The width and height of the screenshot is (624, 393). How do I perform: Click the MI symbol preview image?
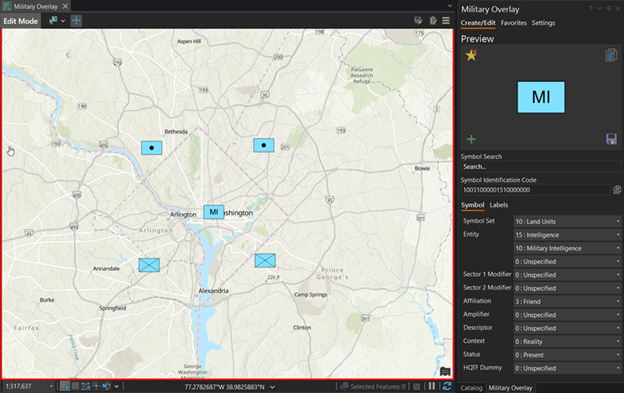(x=541, y=97)
